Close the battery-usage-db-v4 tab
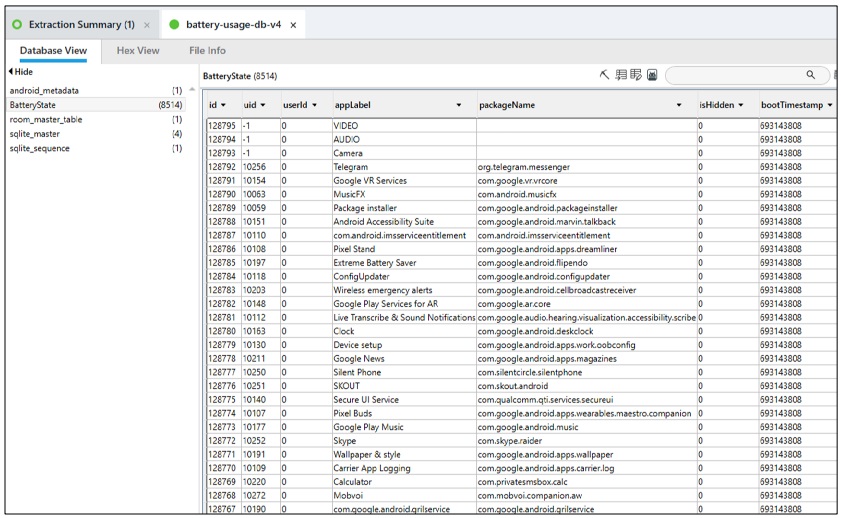The width and height of the screenshot is (841, 518). click(x=293, y=25)
